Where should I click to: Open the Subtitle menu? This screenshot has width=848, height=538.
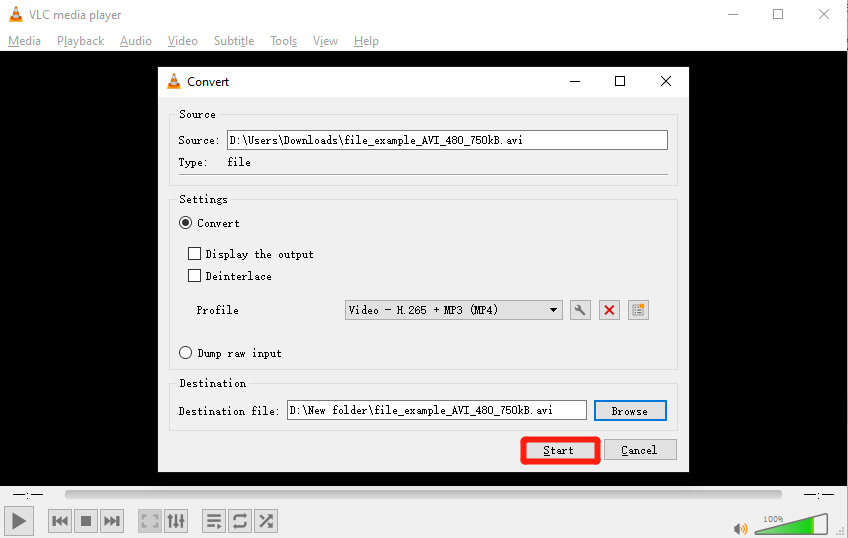tap(234, 41)
